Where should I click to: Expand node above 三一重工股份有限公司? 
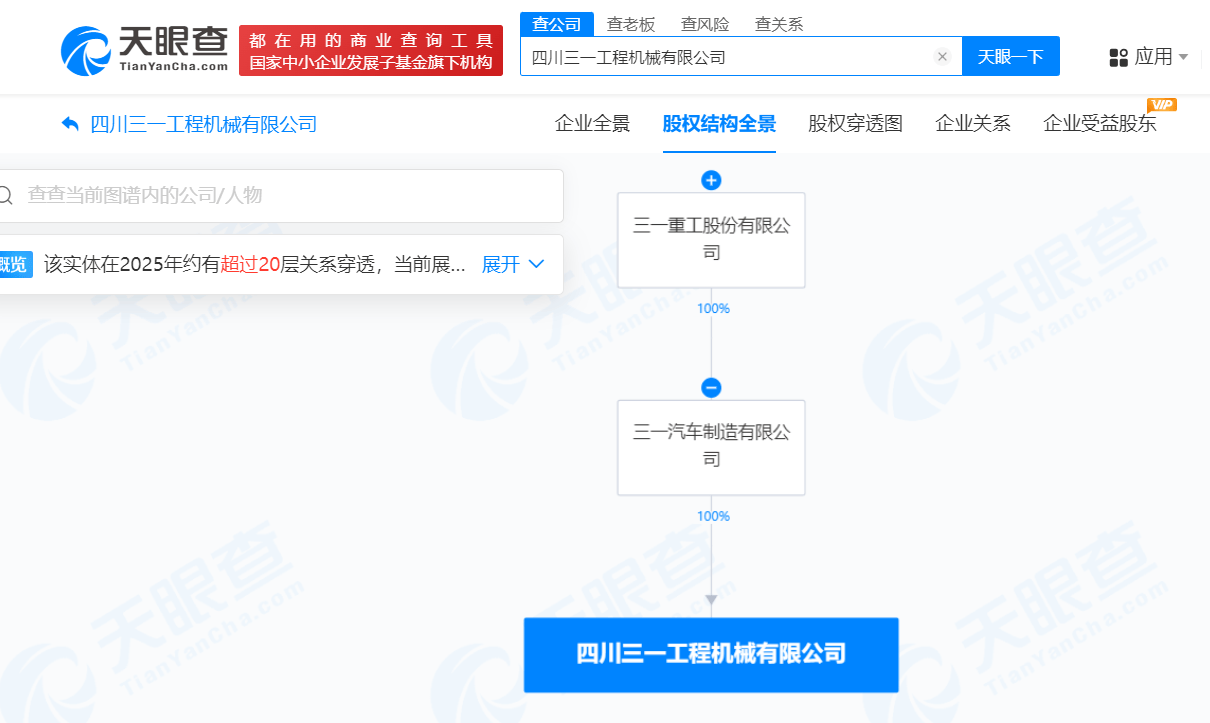pyautogui.click(x=711, y=180)
